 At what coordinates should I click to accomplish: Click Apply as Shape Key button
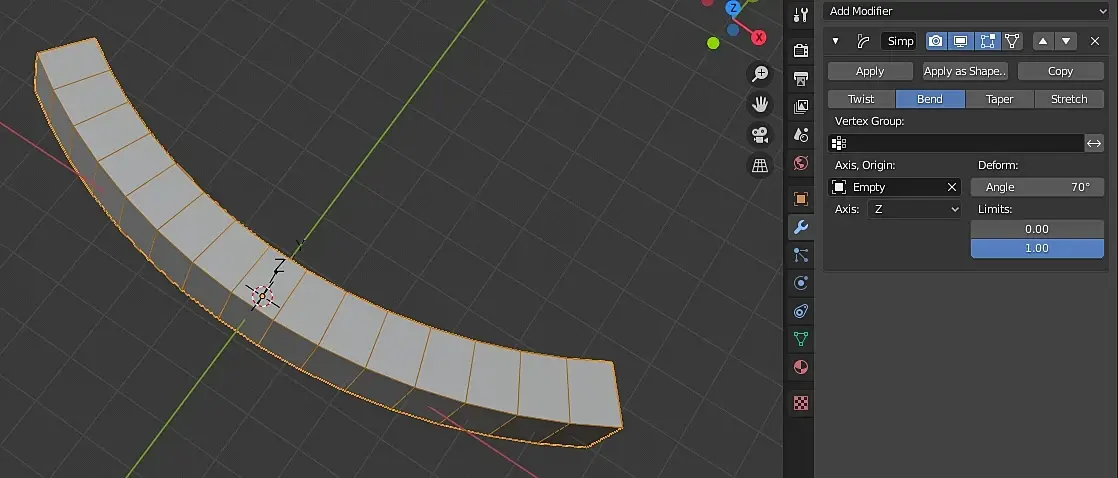[965, 71]
